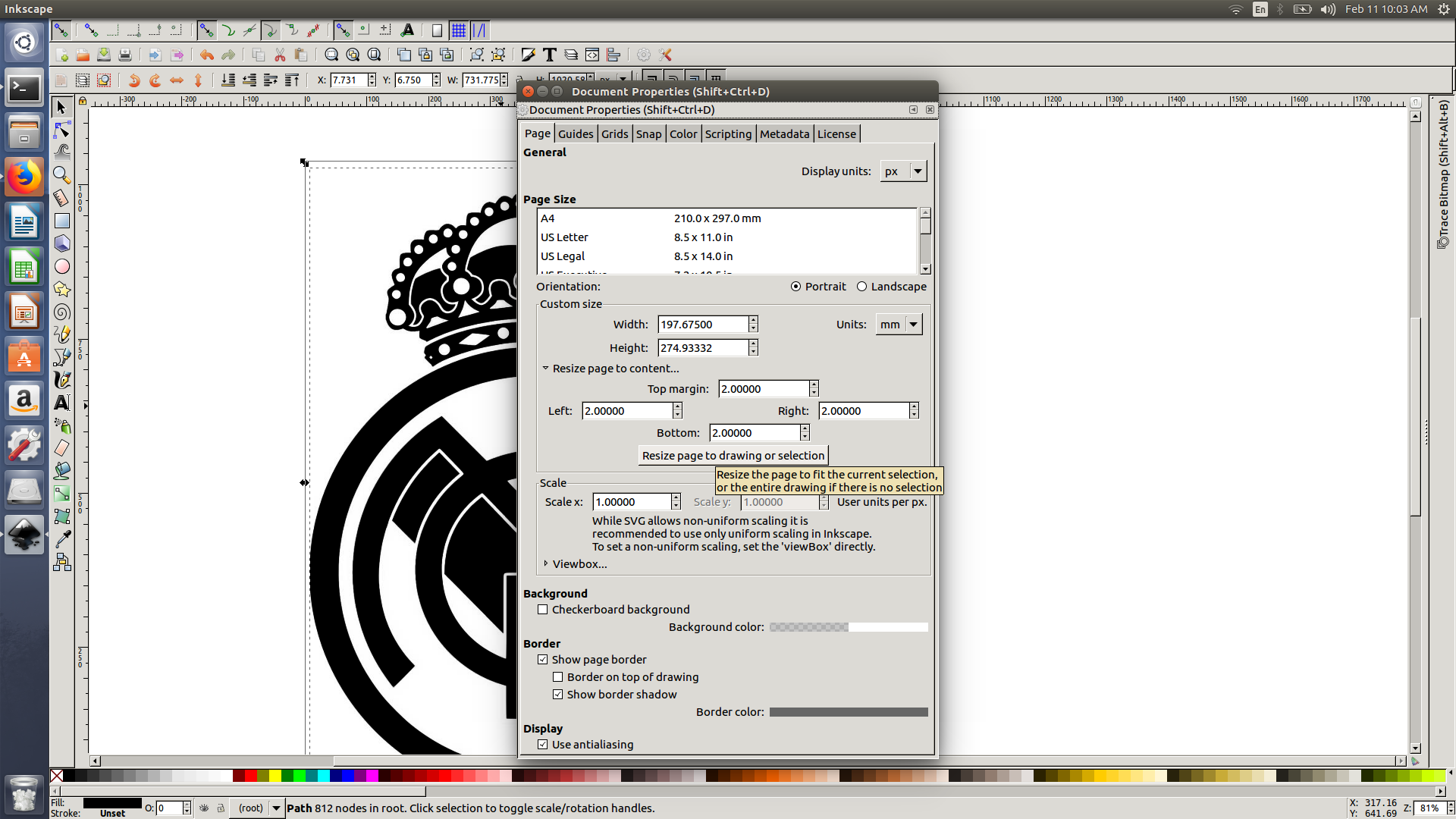Select the Node edit tool
This screenshot has width=1456, height=819.
(62, 130)
